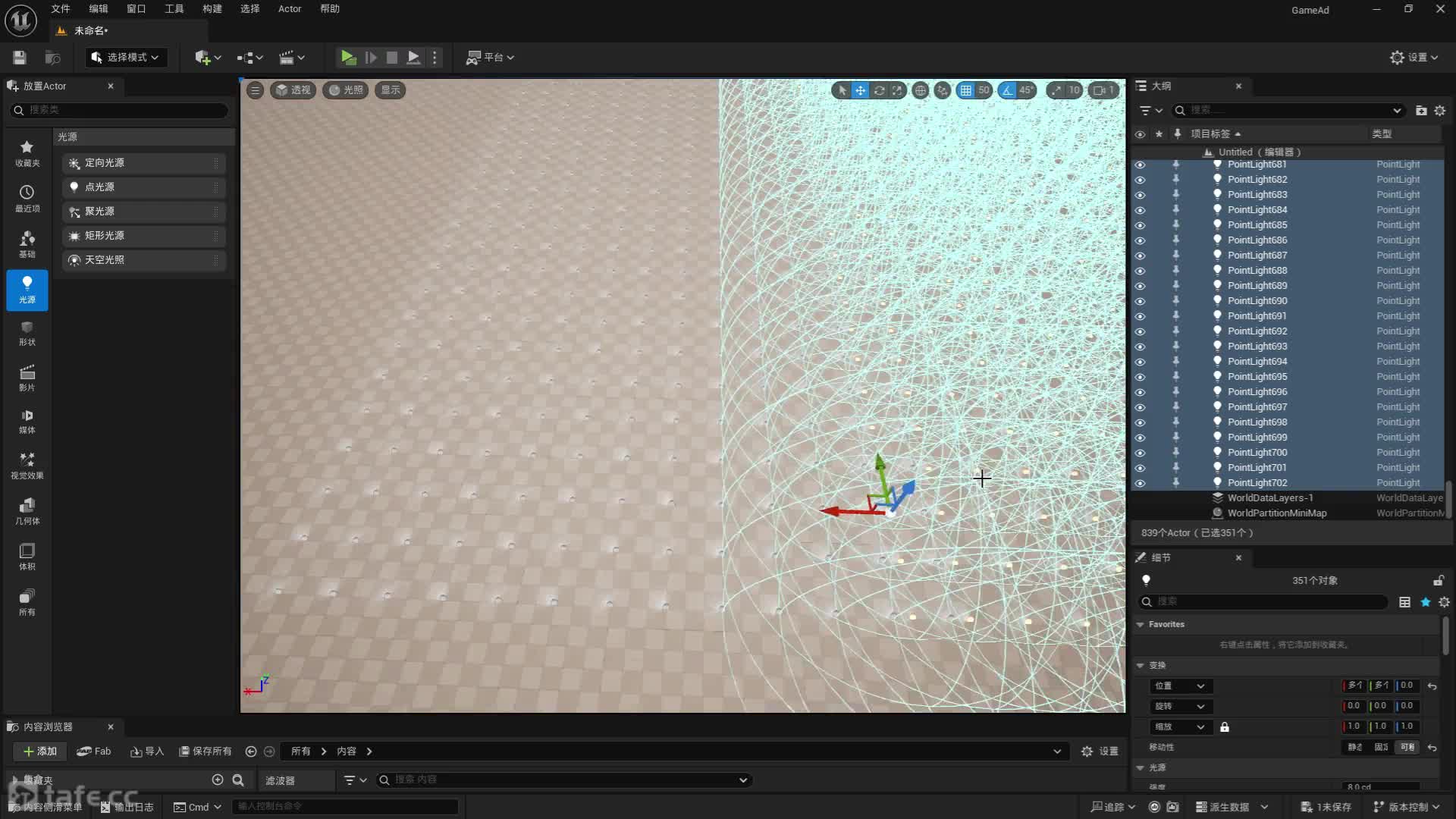Activate the rotate transform tool in the viewport
The height and width of the screenshot is (819, 1456).
pos(880,90)
